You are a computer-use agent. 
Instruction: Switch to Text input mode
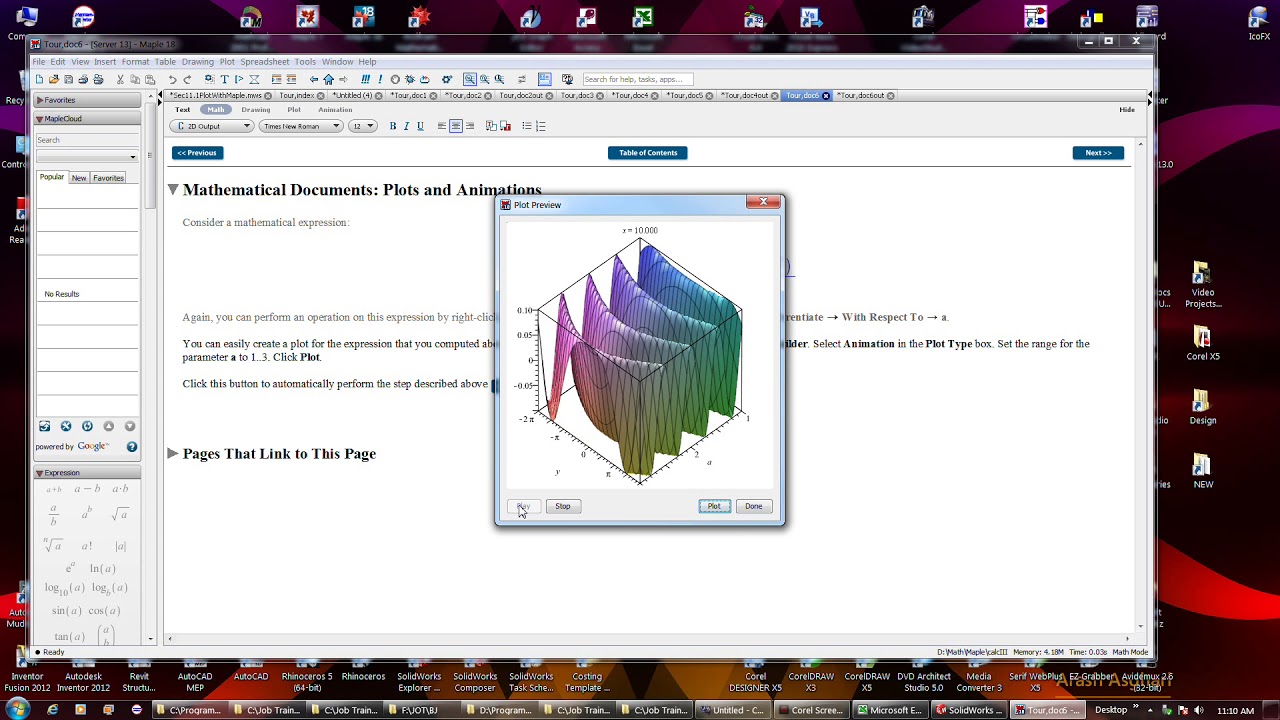[x=182, y=109]
